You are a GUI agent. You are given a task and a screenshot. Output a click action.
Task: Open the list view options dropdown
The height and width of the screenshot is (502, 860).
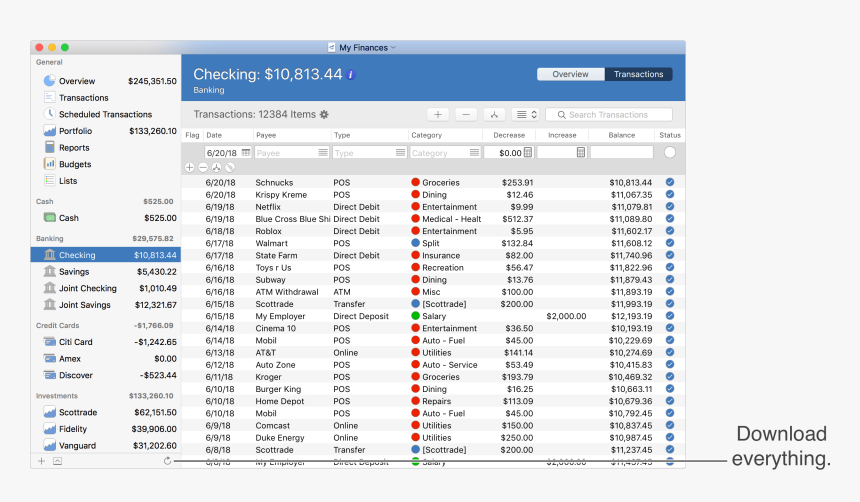point(525,115)
